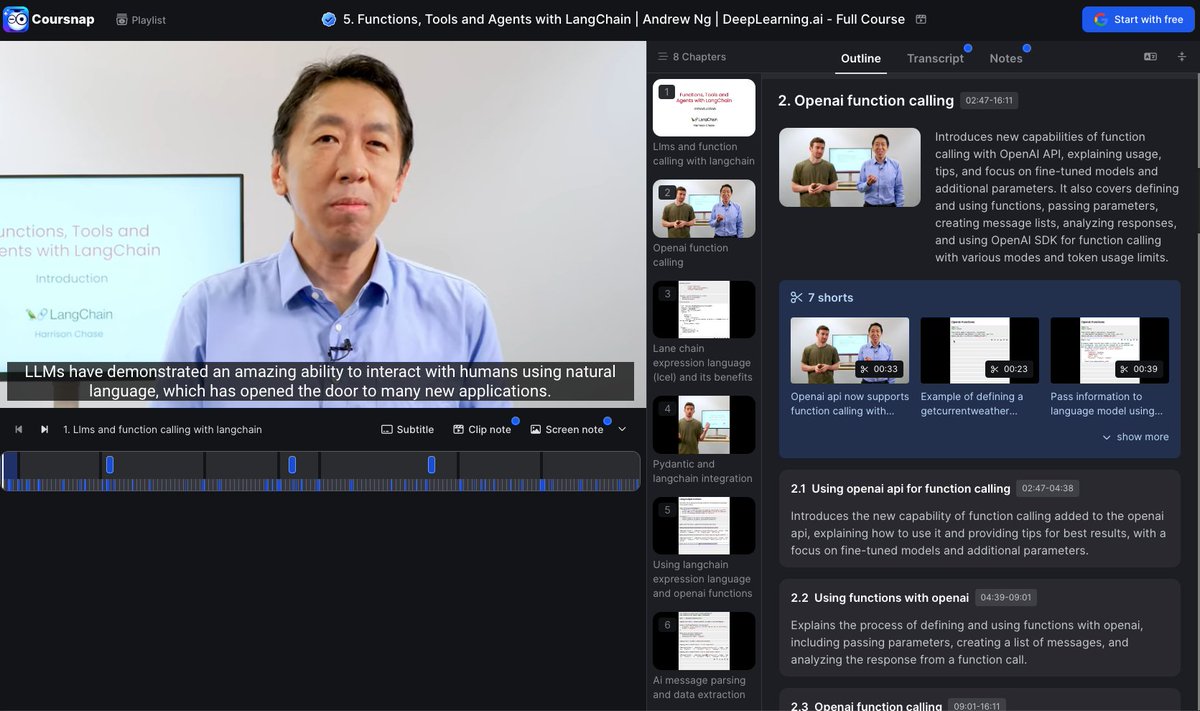The height and width of the screenshot is (711, 1200).
Task: Click the scissors icon beside 7 shorts
Action: tap(797, 297)
